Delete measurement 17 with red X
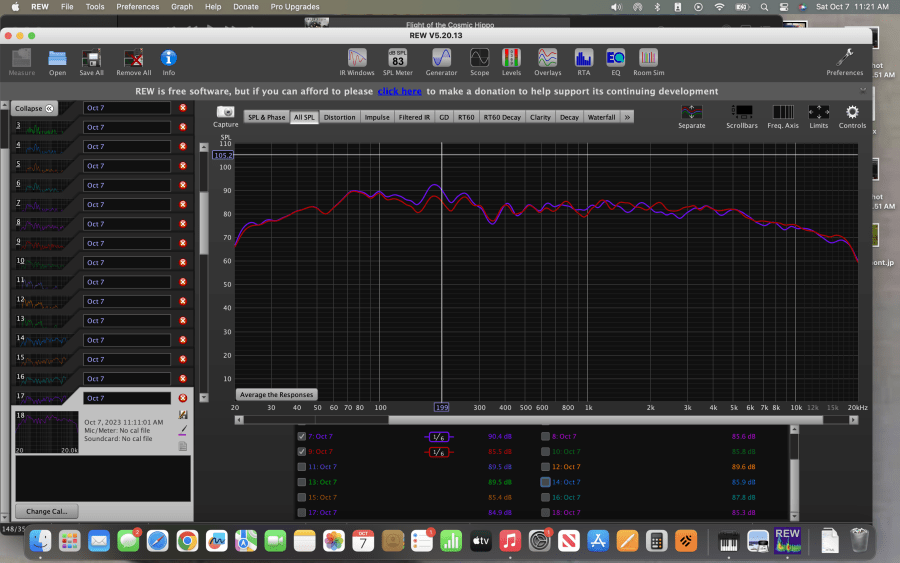This screenshot has width=900, height=563. point(183,398)
